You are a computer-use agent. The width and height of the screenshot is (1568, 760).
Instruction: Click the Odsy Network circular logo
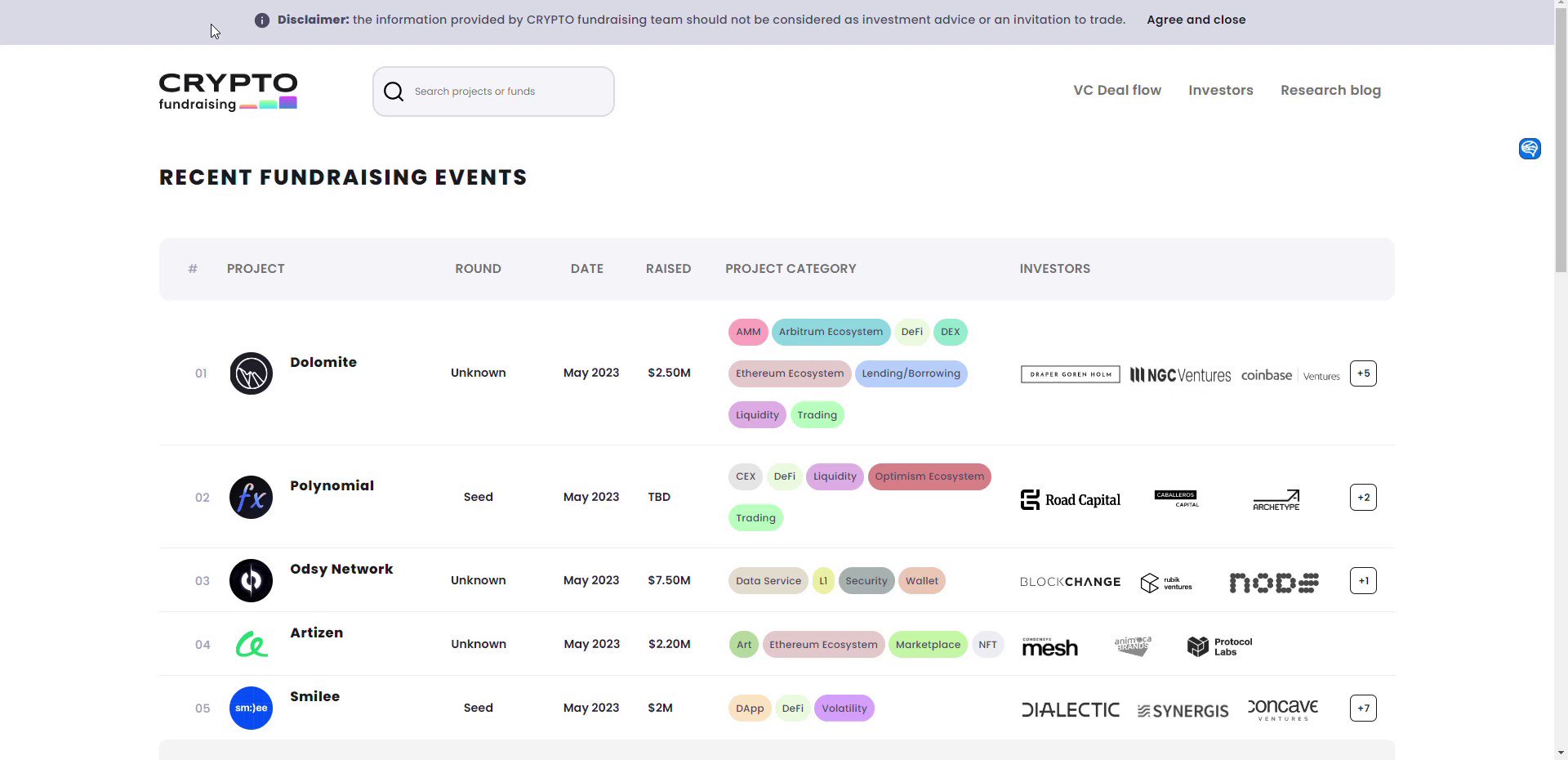[x=251, y=580]
